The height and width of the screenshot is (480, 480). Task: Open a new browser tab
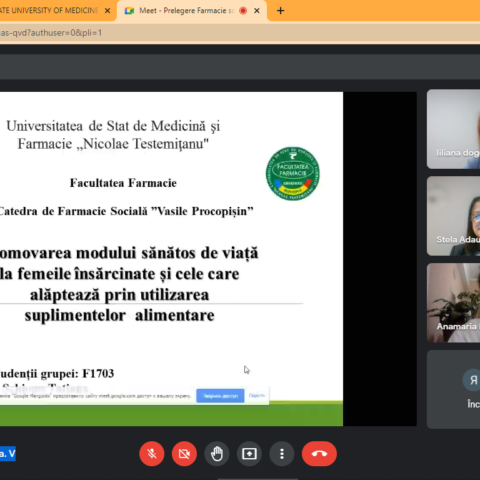coord(280,11)
